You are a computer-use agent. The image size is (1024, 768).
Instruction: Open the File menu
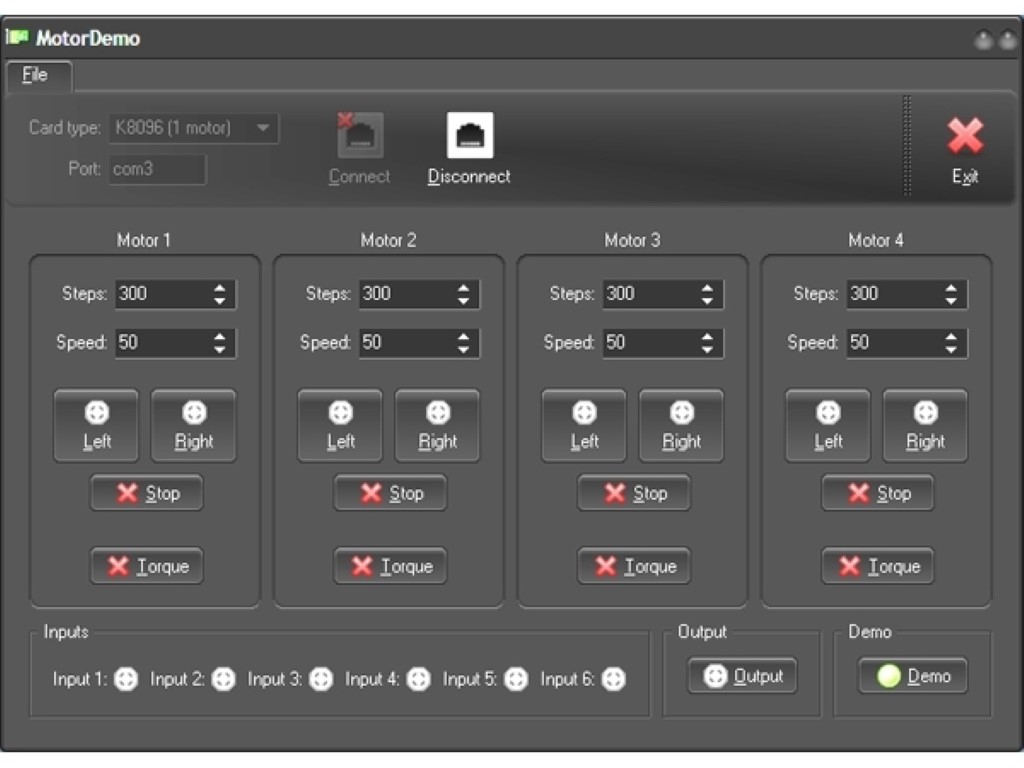tap(35, 75)
